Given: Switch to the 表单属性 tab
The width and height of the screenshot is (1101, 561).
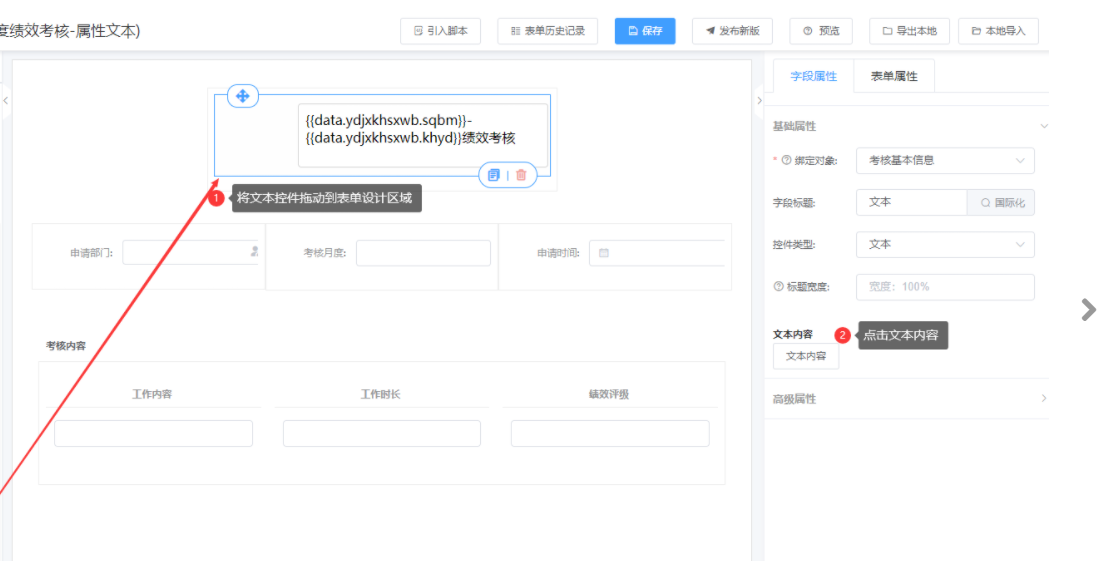Looking at the screenshot, I should click(x=893, y=76).
